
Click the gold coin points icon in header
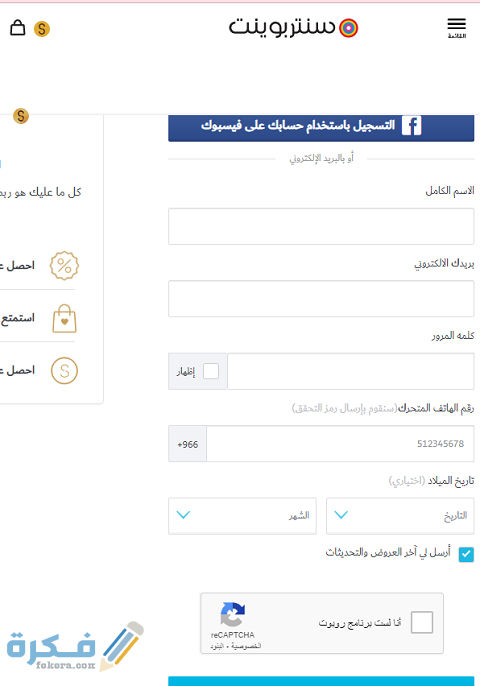click(42, 29)
